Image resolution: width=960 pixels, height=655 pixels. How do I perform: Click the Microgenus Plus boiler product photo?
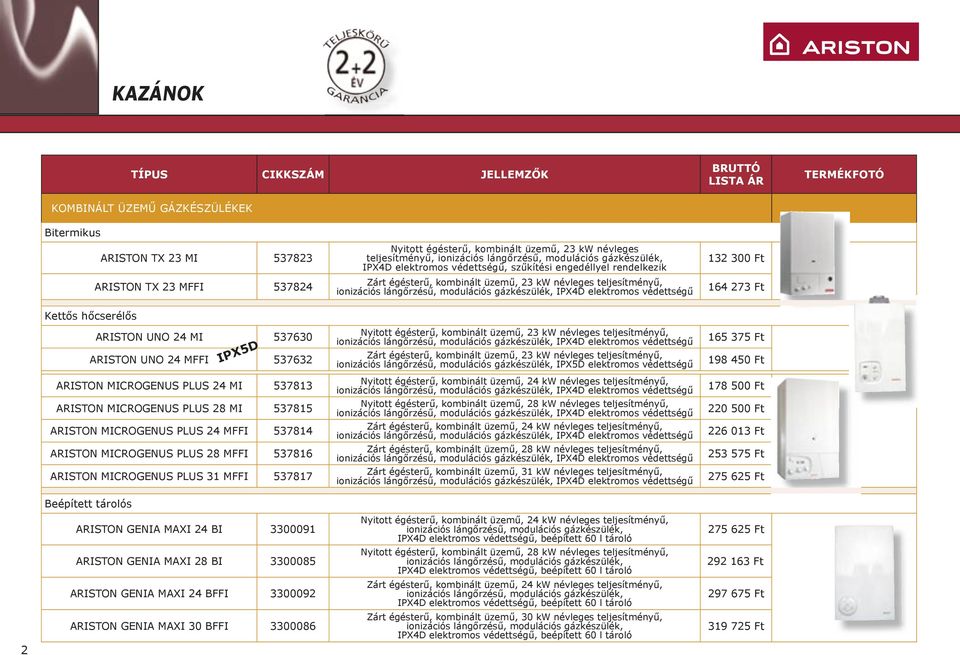tap(811, 432)
